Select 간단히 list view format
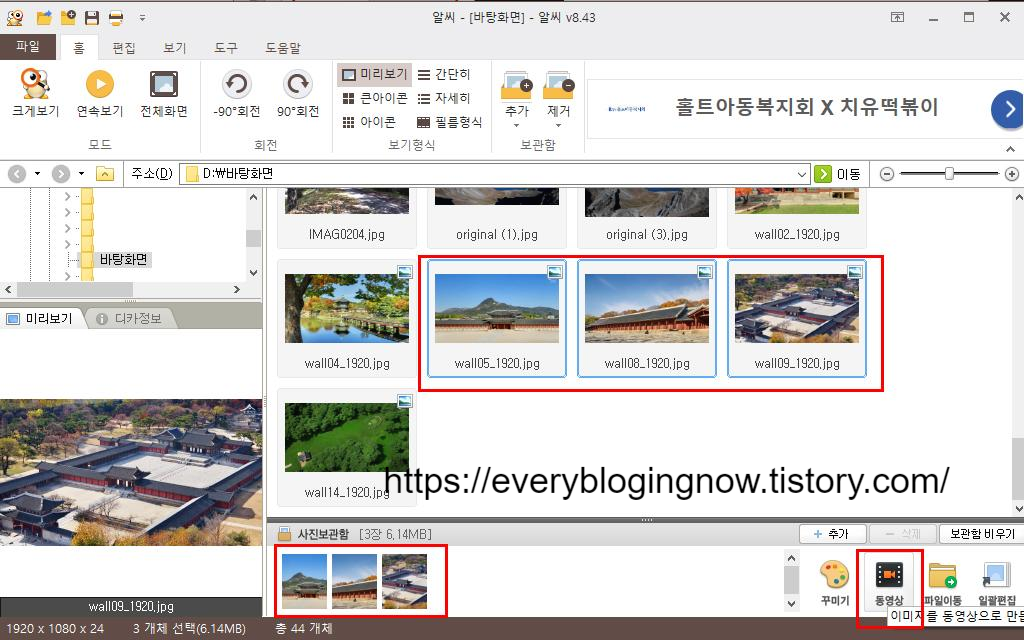Viewport: 1024px width, 640px height. click(x=444, y=74)
